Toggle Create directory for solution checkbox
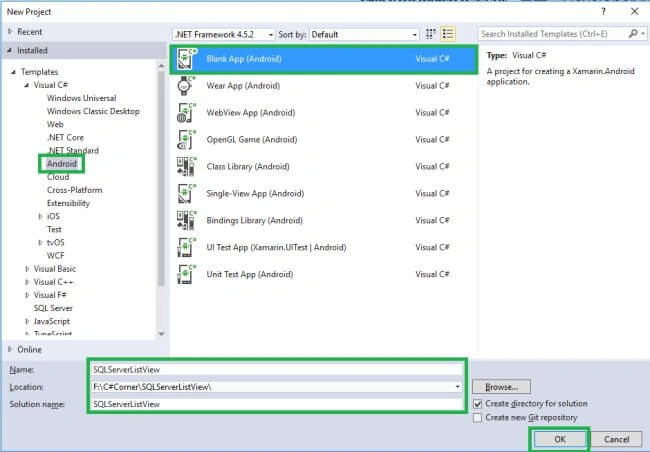 pos(478,403)
